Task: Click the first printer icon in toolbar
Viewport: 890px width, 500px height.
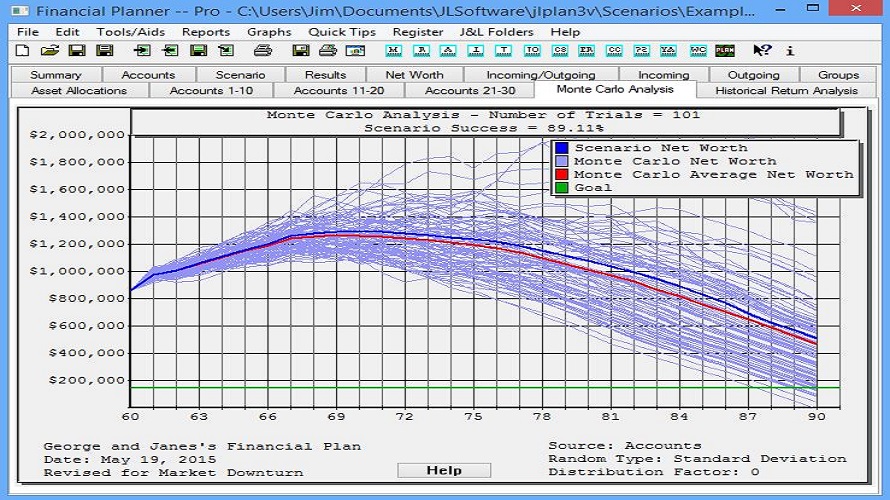Action: pyautogui.click(x=263, y=51)
